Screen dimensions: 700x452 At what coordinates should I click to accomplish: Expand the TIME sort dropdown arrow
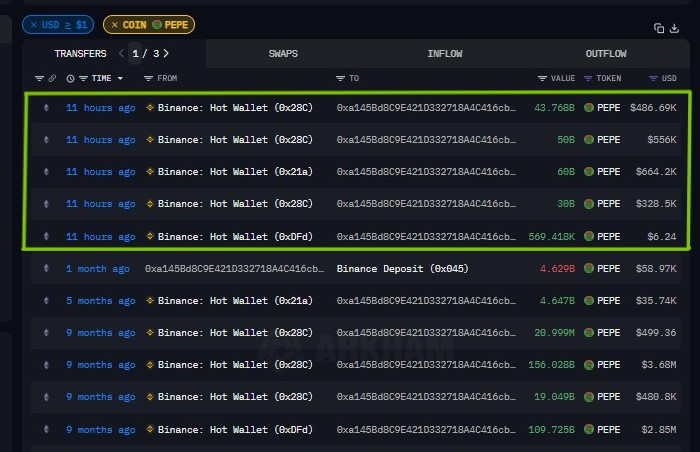pos(120,78)
